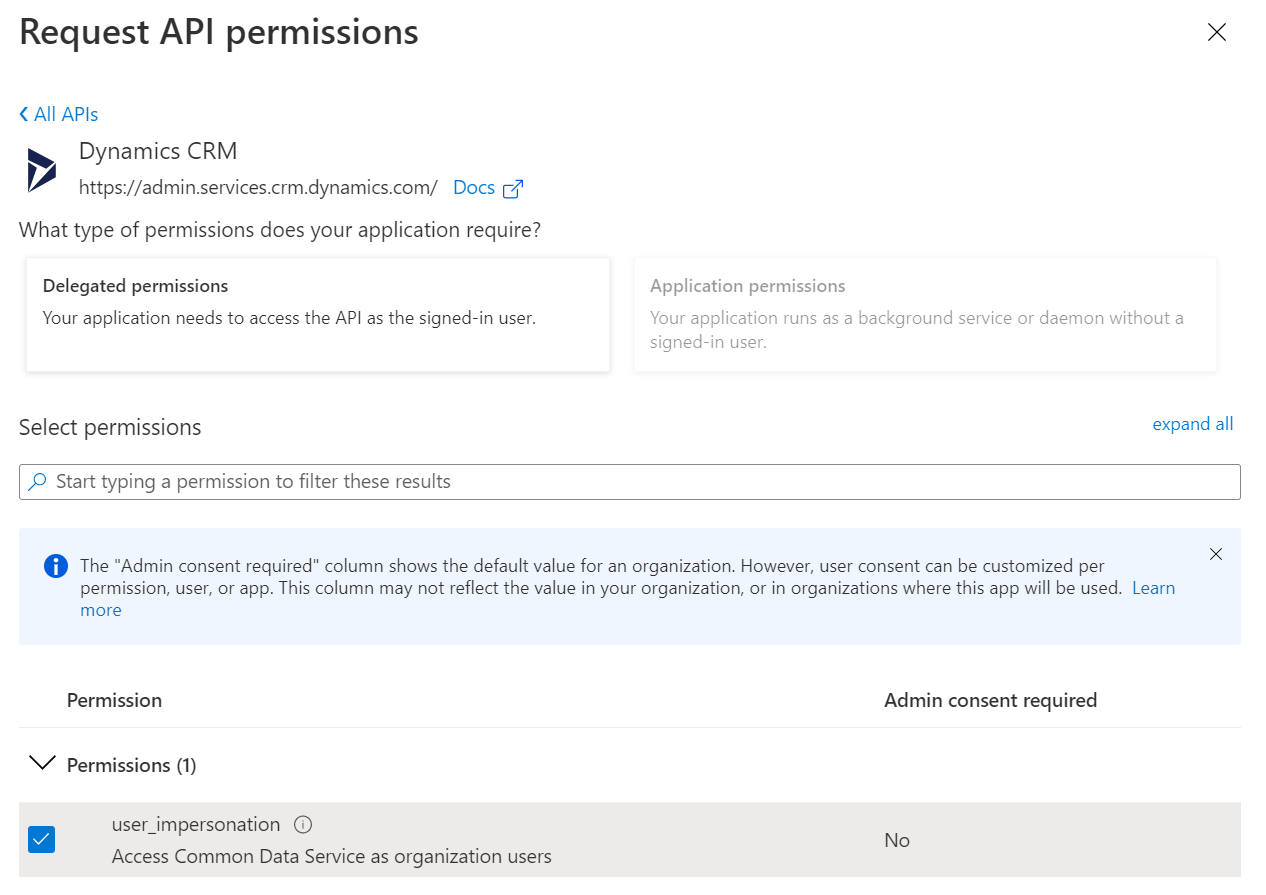Screen dimensions: 1266x895
Task: Click the Permissions (1) group label
Action: [131, 765]
